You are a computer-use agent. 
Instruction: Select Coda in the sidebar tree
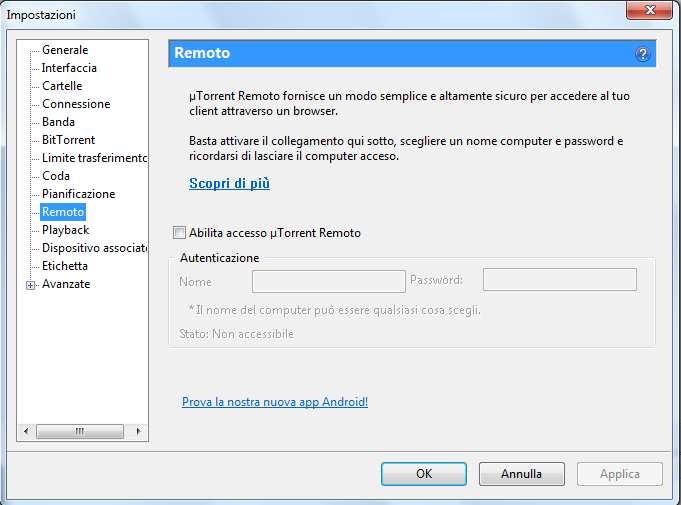click(x=56, y=176)
